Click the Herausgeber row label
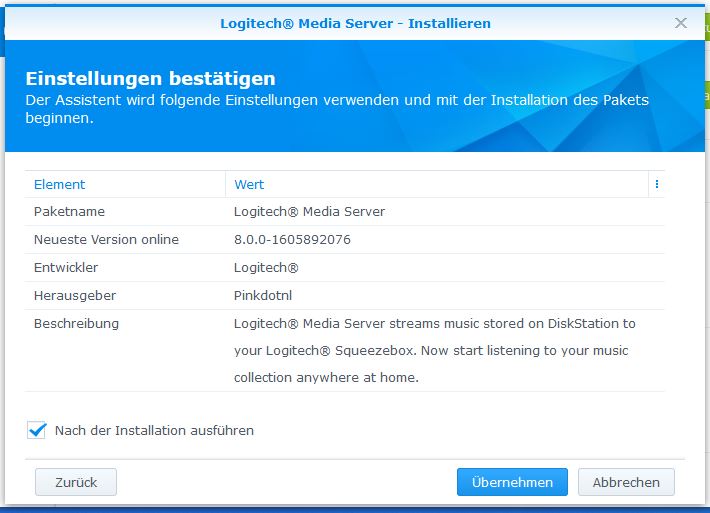The height and width of the screenshot is (513, 710). coord(75,296)
